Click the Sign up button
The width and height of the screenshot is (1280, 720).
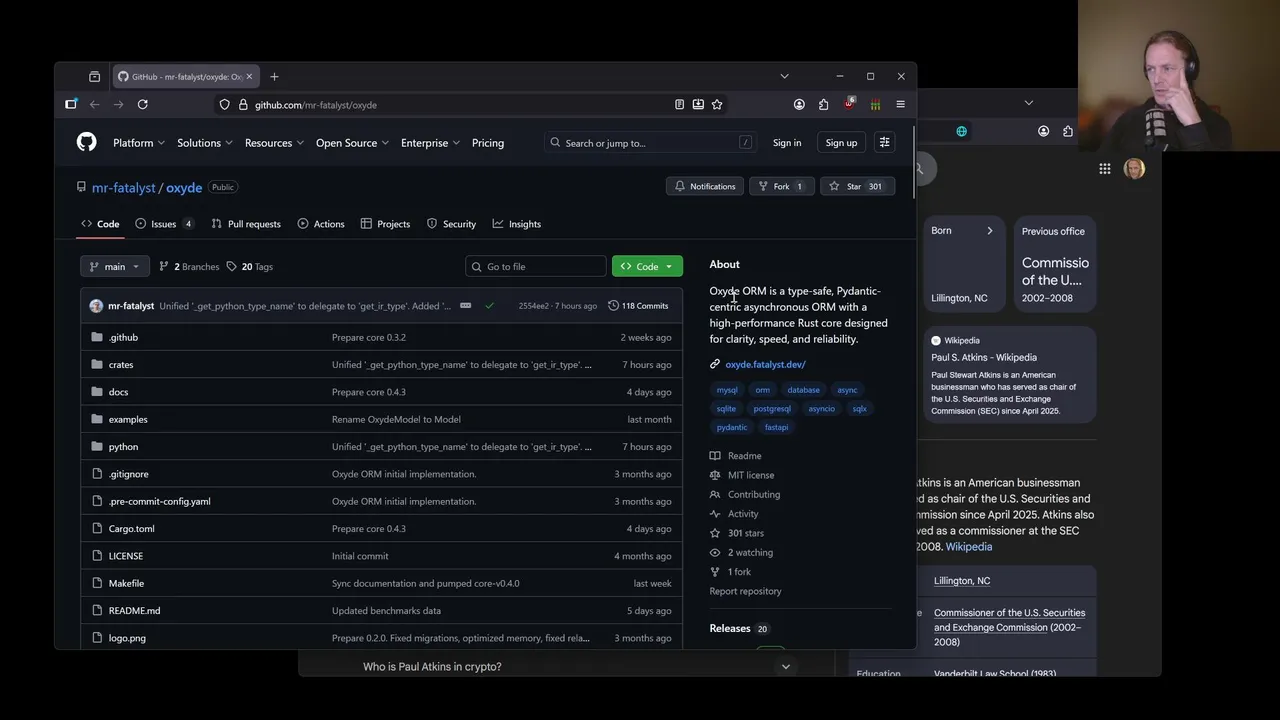[x=841, y=143]
